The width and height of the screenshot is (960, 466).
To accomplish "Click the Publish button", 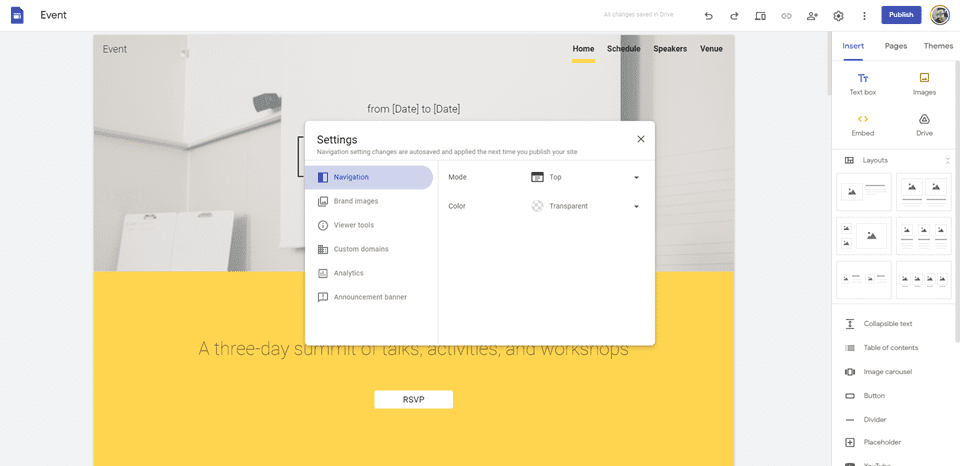I will click(901, 15).
